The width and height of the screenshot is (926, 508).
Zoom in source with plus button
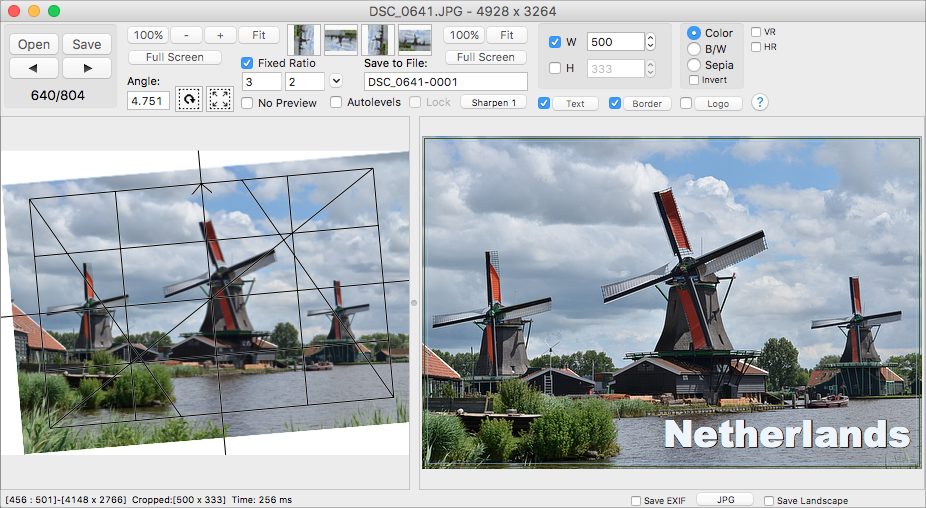[x=220, y=35]
